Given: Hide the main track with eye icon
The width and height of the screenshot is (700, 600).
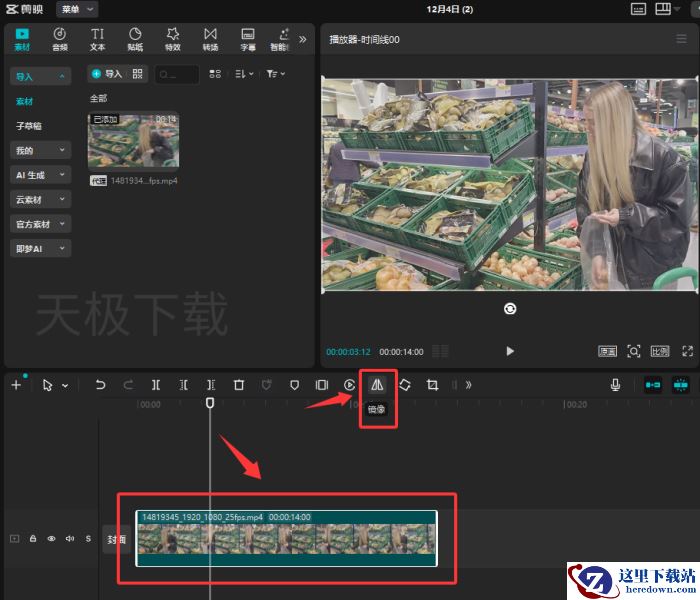Looking at the screenshot, I should (x=51, y=538).
